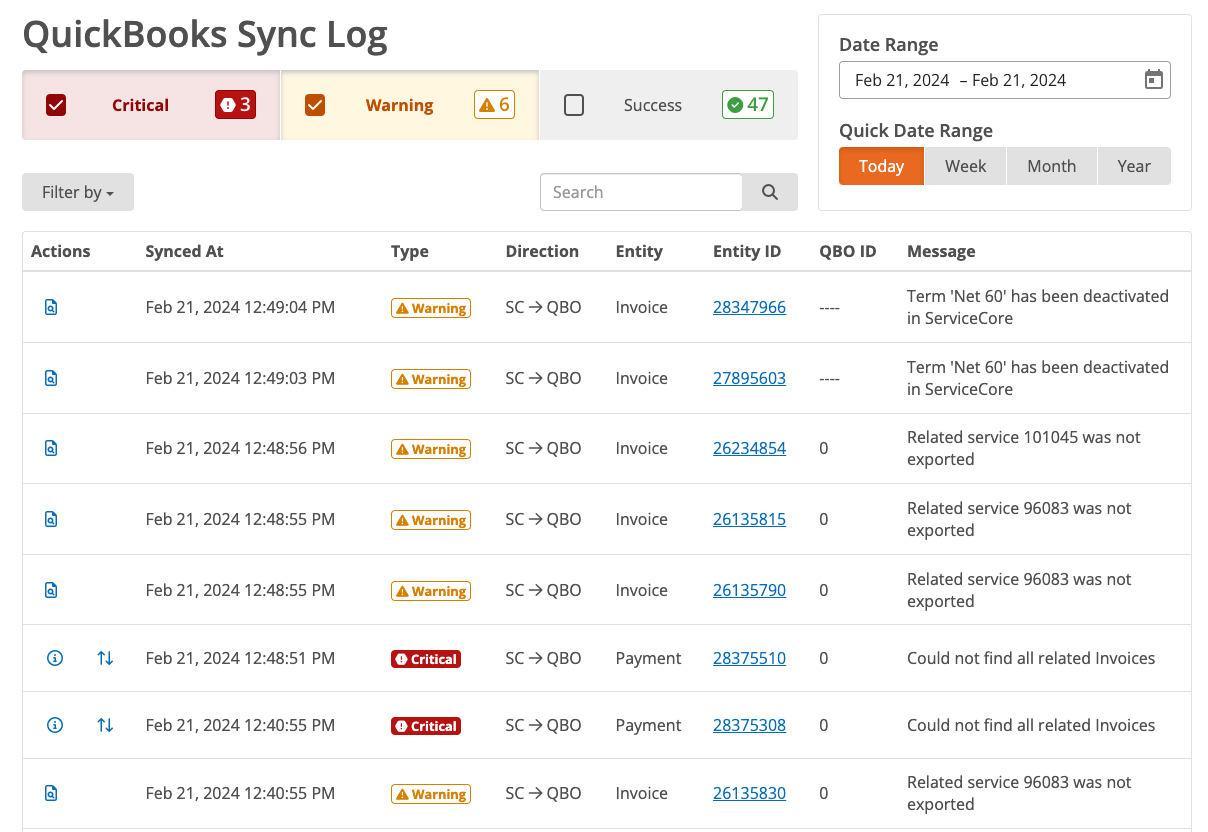Open the Filter by dropdown
Image resolution: width=1208 pixels, height=832 pixels.
click(77, 191)
